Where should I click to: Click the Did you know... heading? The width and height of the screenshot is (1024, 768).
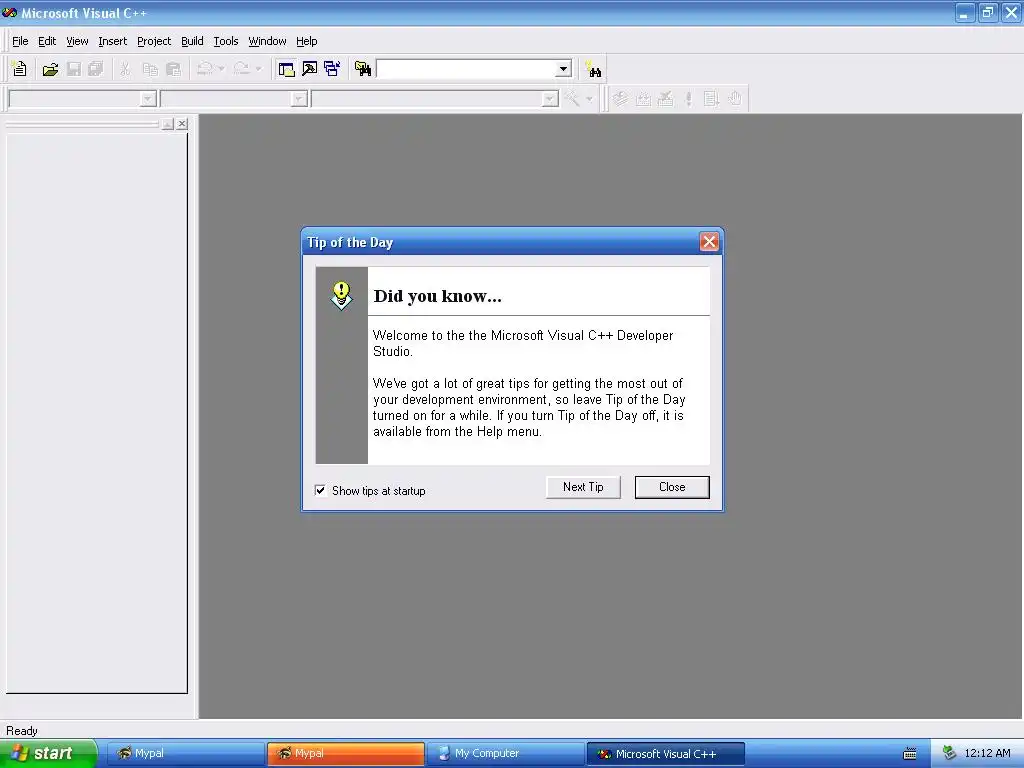[x=438, y=296]
